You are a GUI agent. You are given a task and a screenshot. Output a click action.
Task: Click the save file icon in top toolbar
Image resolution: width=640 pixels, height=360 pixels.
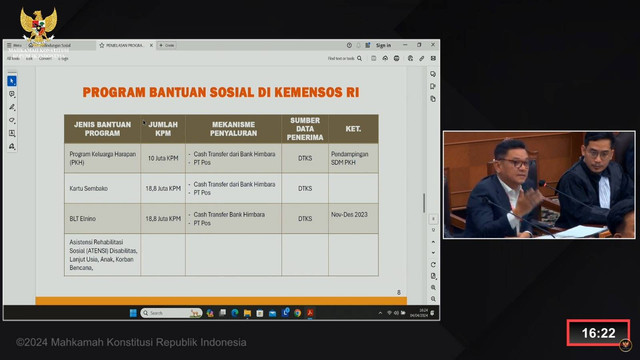pos(373,58)
